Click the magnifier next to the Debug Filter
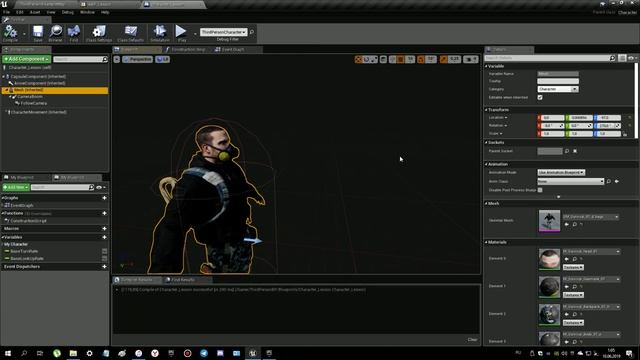Screen dimensions: 640x360 252,32
